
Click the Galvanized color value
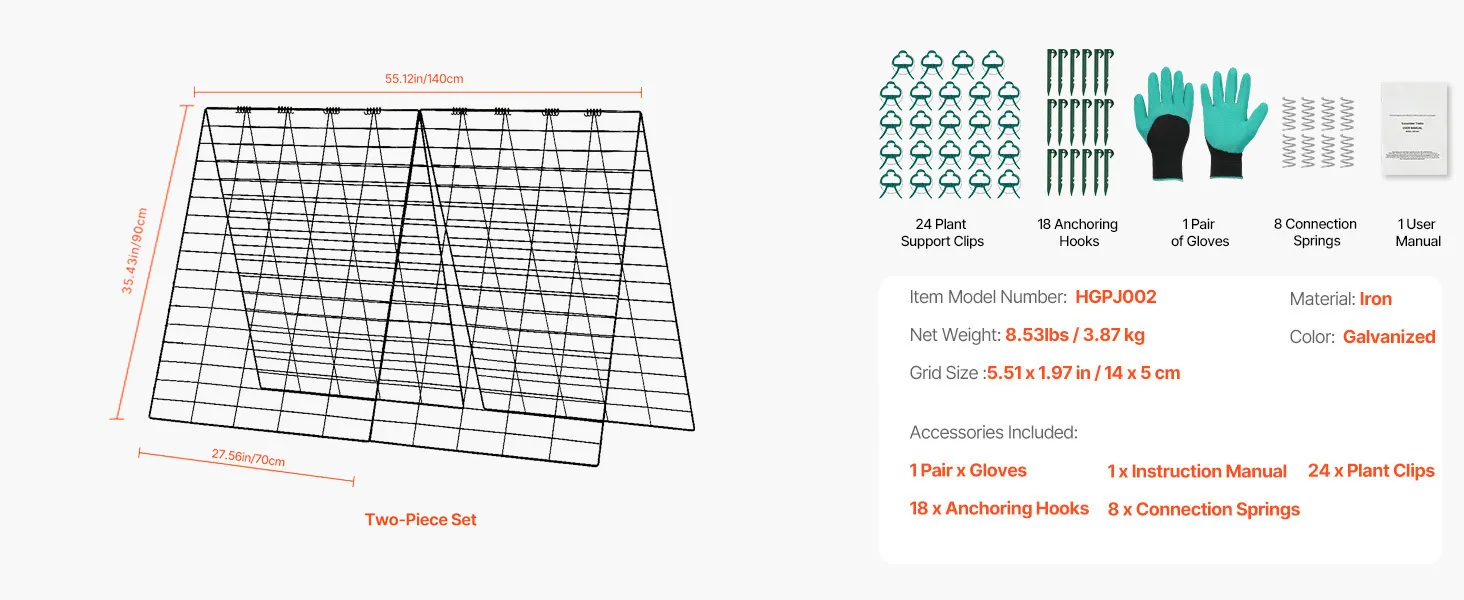pyautogui.click(x=1388, y=337)
